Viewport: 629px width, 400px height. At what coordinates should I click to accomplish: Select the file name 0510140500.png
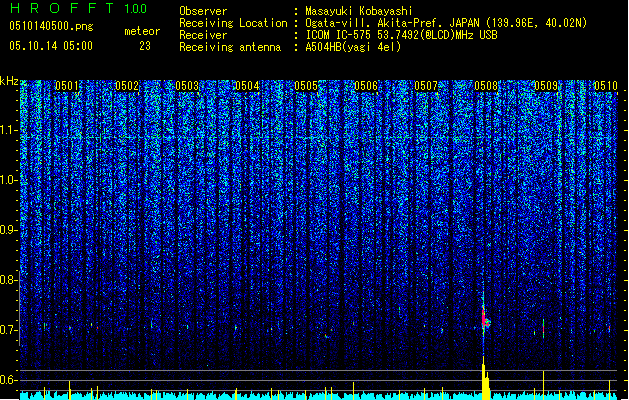(51, 26)
